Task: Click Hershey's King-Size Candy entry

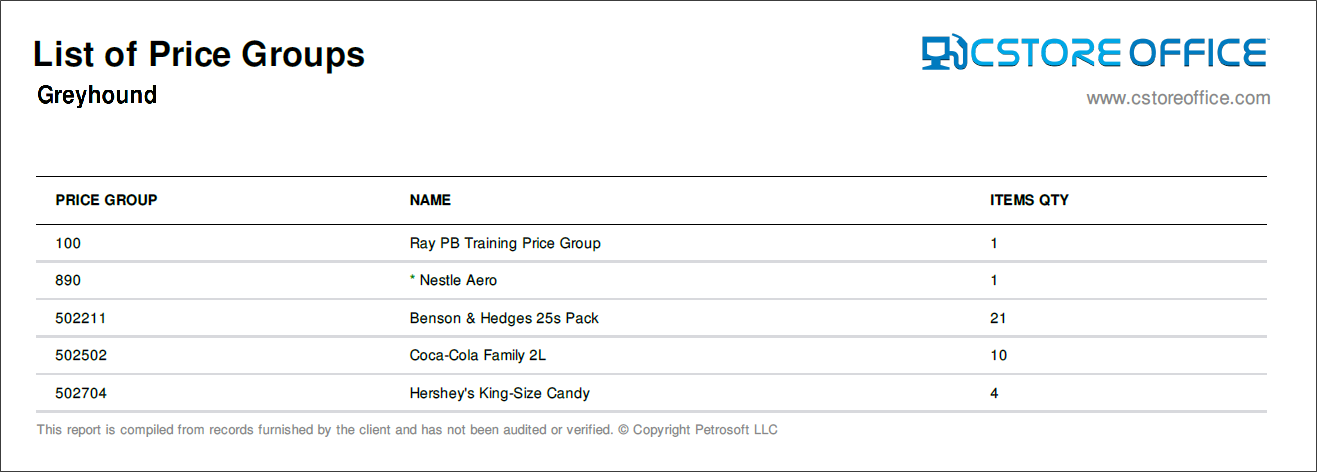Action: pyautogui.click(x=500, y=393)
